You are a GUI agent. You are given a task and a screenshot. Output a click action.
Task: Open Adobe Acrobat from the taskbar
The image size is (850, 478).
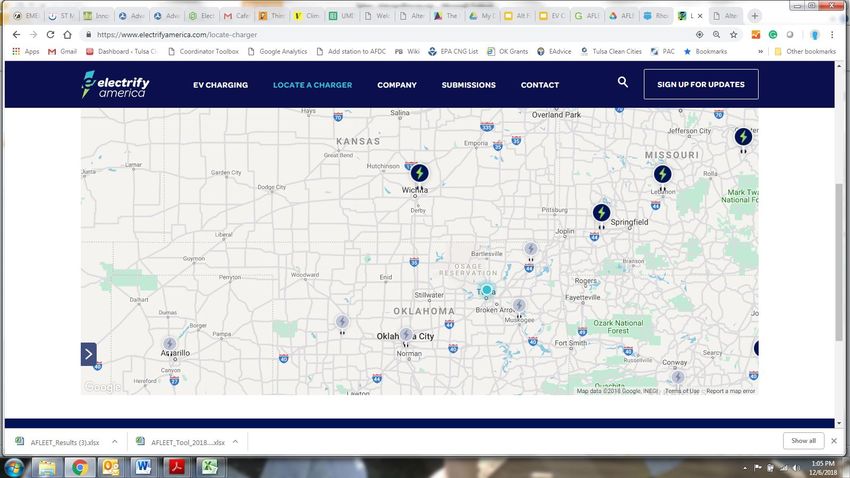click(177, 467)
